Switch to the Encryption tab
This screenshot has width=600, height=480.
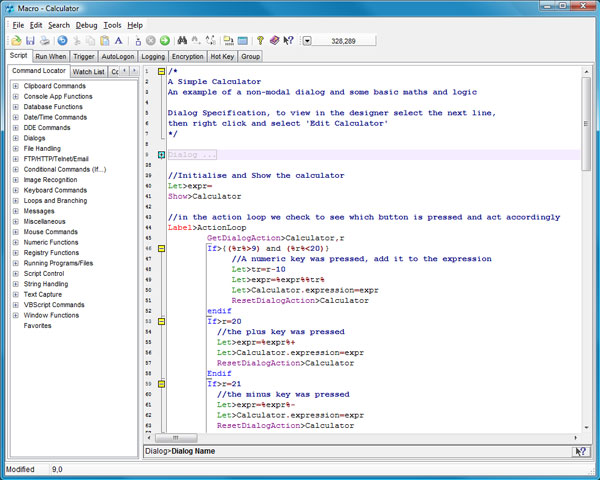tap(188, 57)
